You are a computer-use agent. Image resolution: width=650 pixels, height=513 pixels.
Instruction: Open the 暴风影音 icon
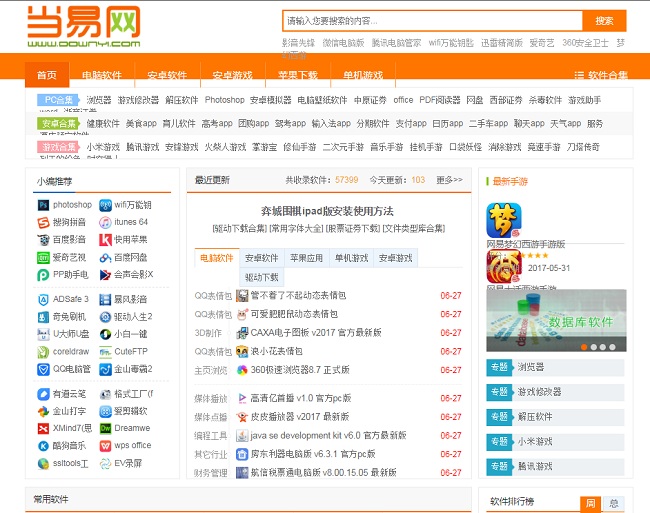pos(105,300)
